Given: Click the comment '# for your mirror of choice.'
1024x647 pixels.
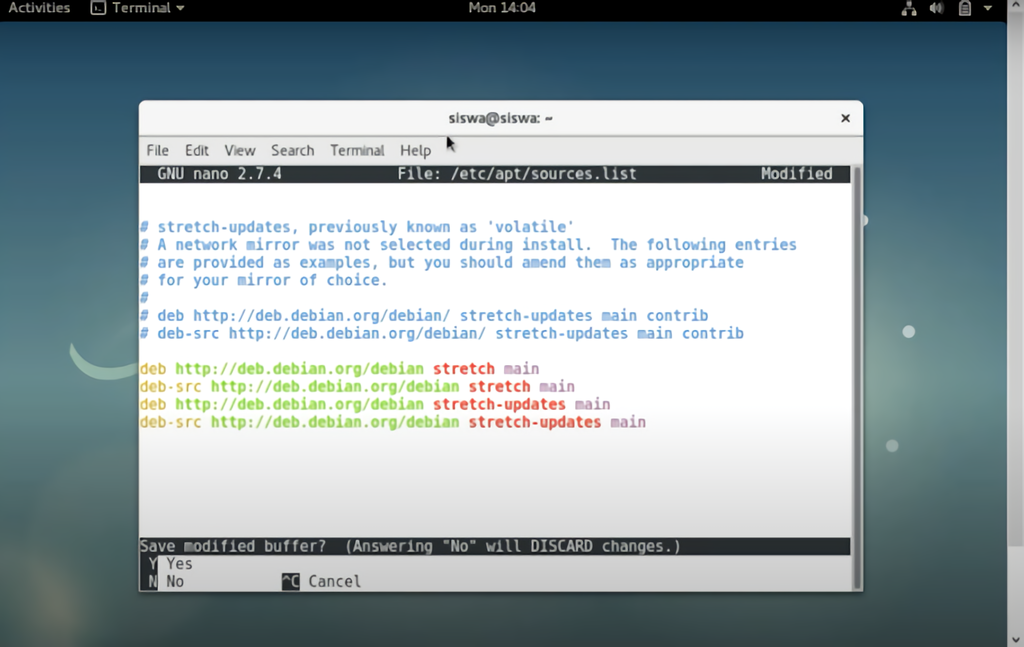Looking at the screenshot, I should [264, 279].
